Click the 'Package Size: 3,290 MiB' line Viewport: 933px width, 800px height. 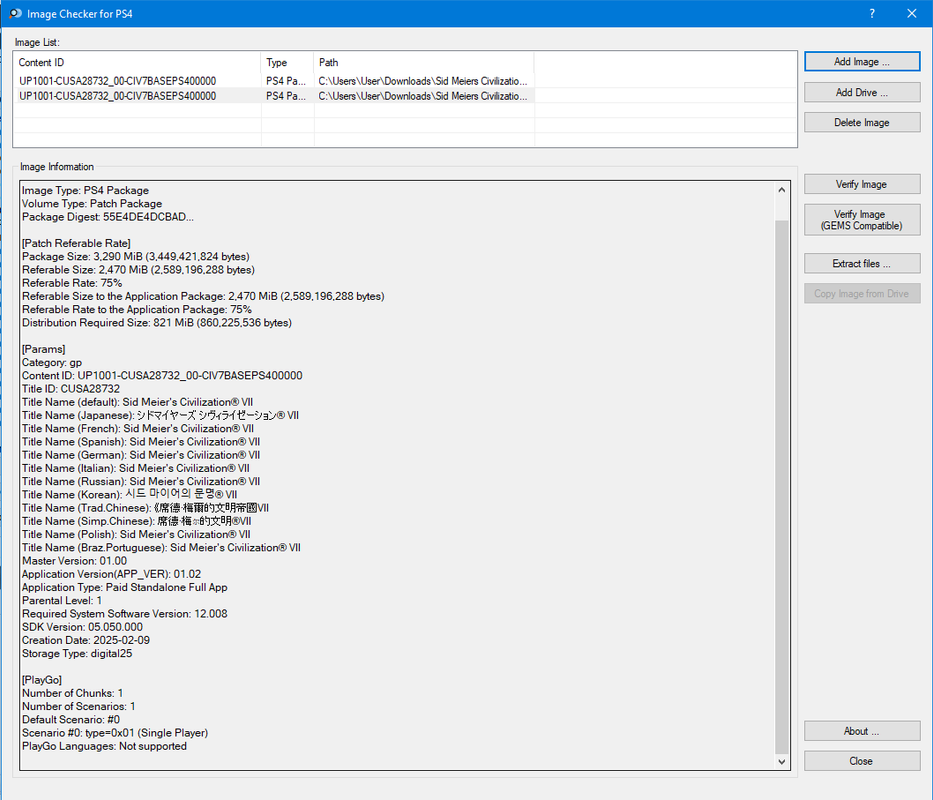coord(136,257)
